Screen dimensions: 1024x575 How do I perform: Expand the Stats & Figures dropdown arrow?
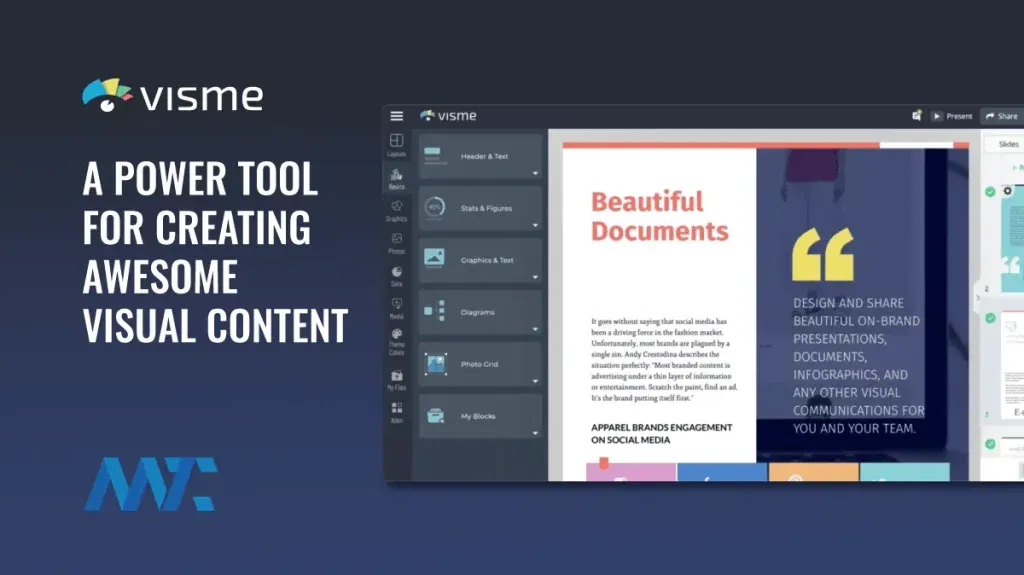tap(535, 225)
